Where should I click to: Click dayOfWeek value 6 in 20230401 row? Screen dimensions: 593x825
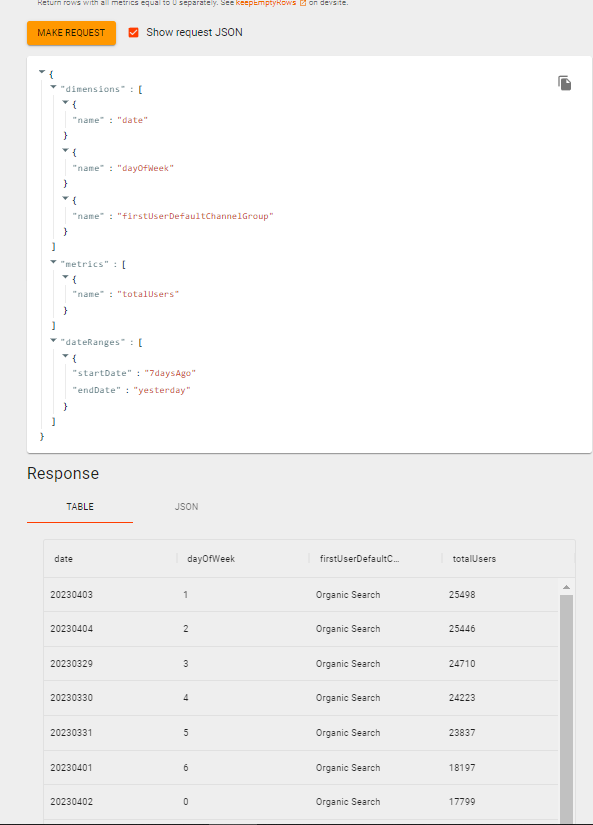(x=186, y=768)
